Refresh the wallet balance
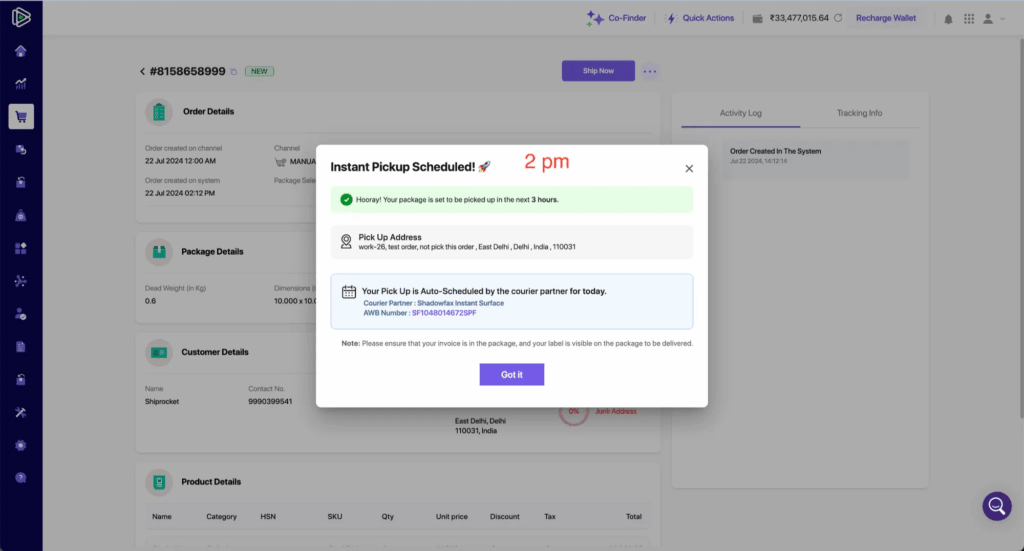This screenshot has height=551, width=1024. click(838, 18)
